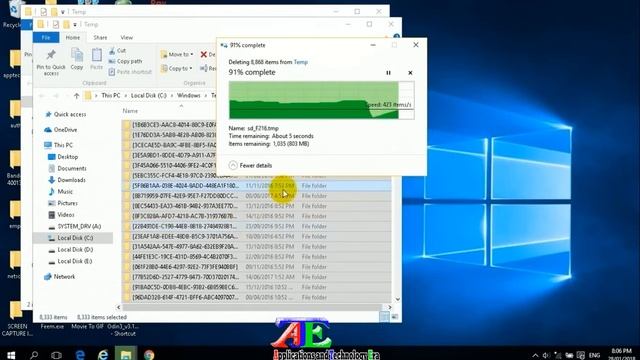640x360 pixels.
Task: Open the Feem.exe desktop icon
Action: click(x=52, y=327)
